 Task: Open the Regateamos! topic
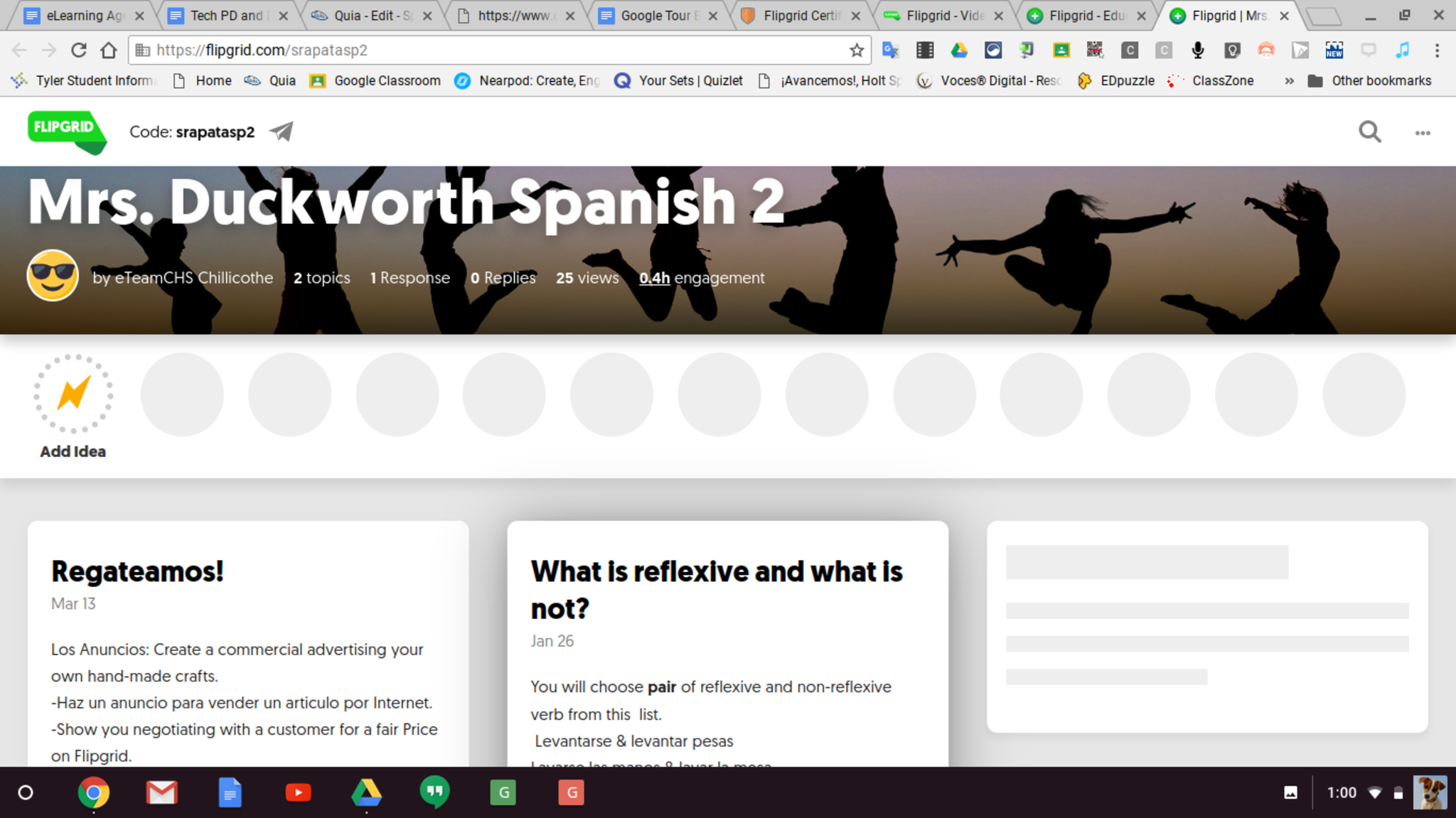pos(137,571)
